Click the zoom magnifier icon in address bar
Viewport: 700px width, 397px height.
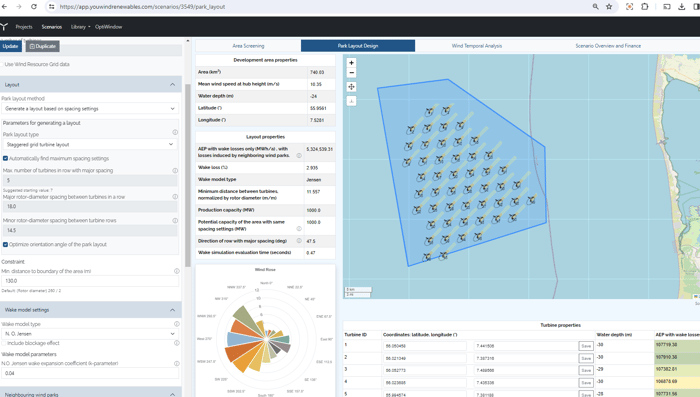(596, 7)
